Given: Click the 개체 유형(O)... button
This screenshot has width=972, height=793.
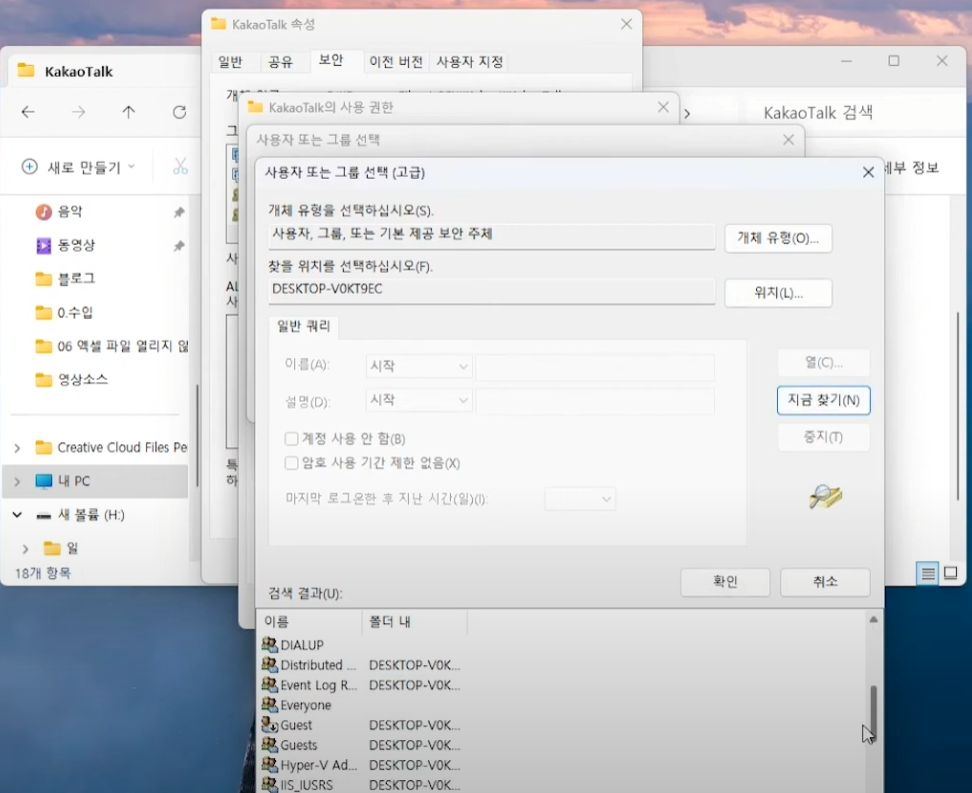Looking at the screenshot, I should pos(778,238).
